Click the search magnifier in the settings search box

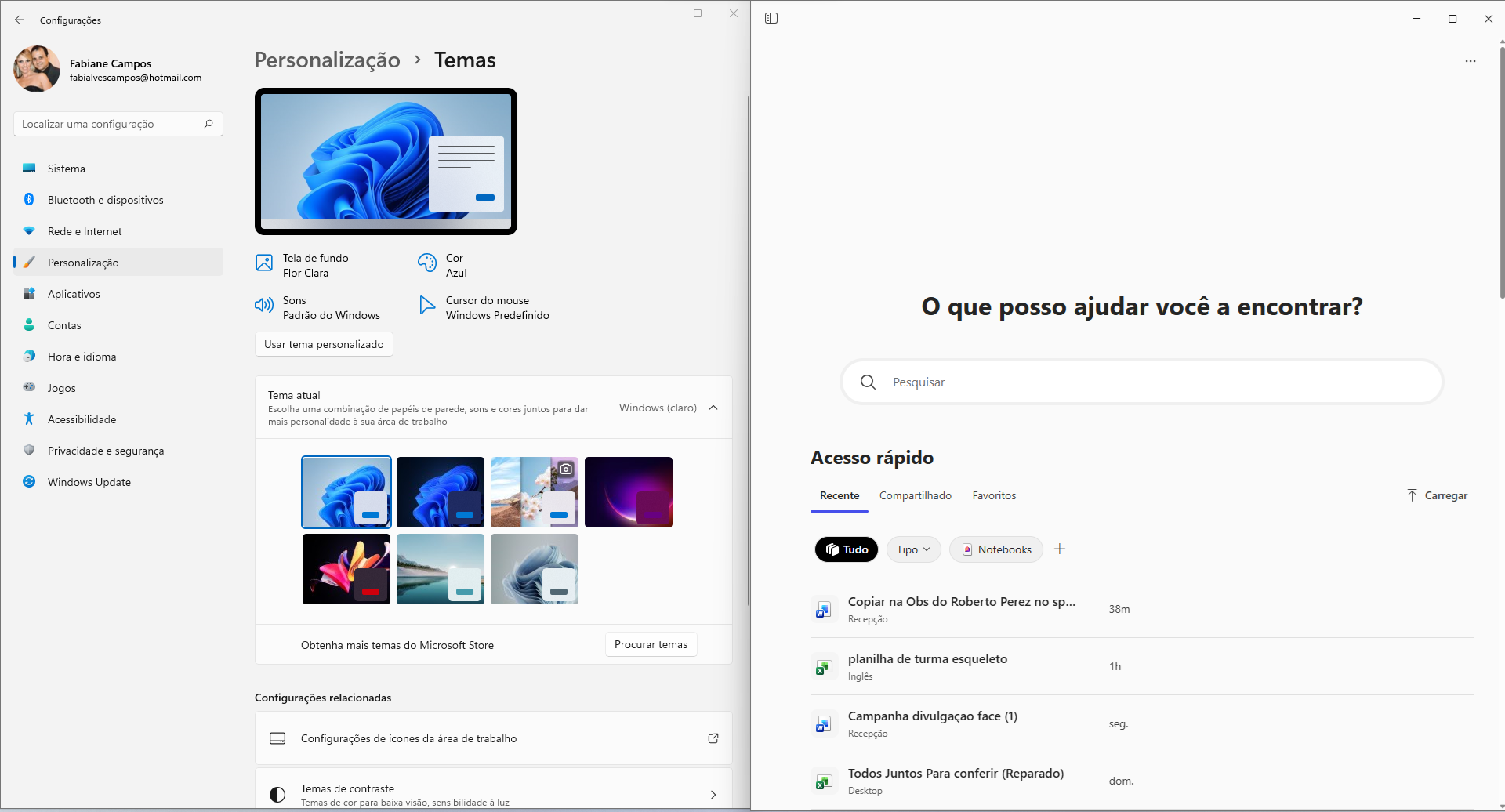pos(209,124)
